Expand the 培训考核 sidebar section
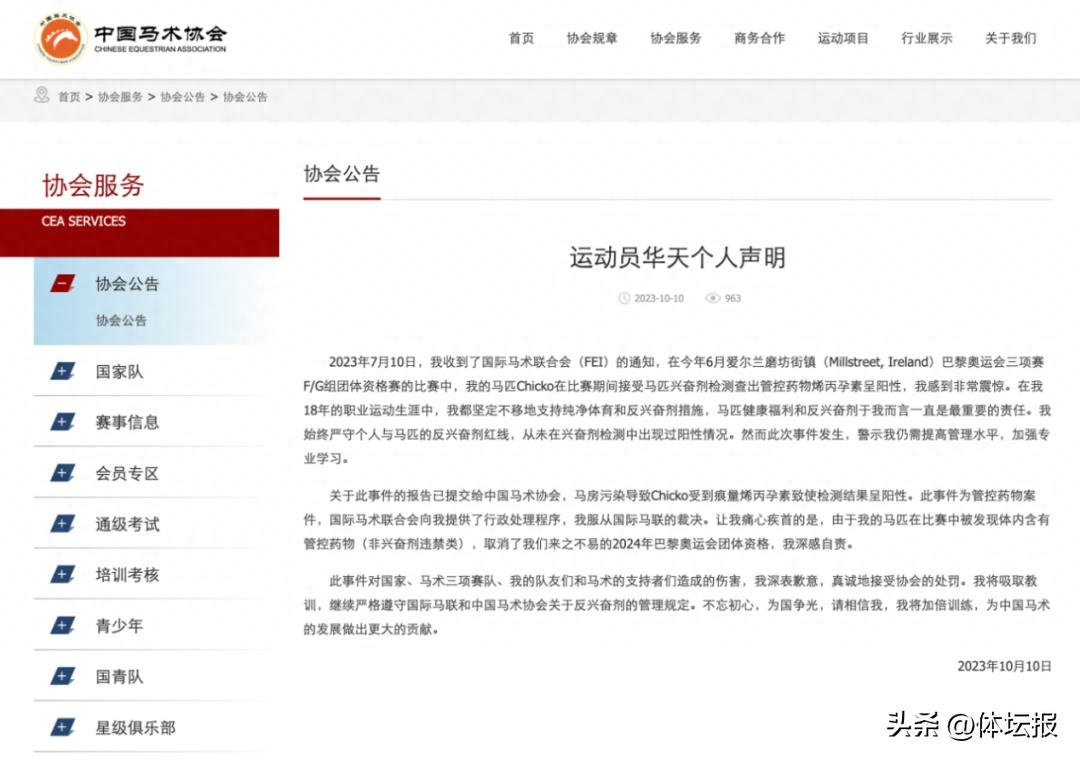The width and height of the screenshot is (1080, 761). click(127, 575)
